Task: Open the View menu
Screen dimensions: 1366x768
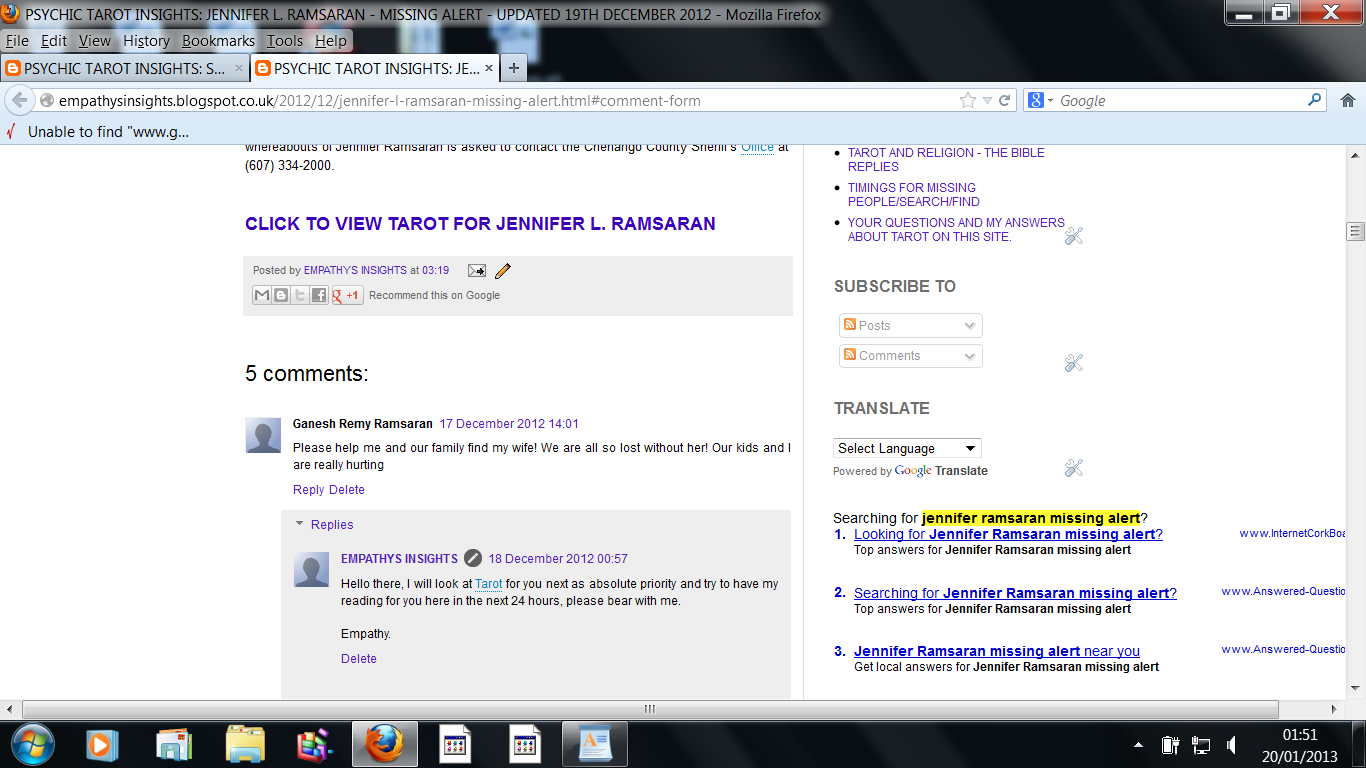Action: coord(95,41)
